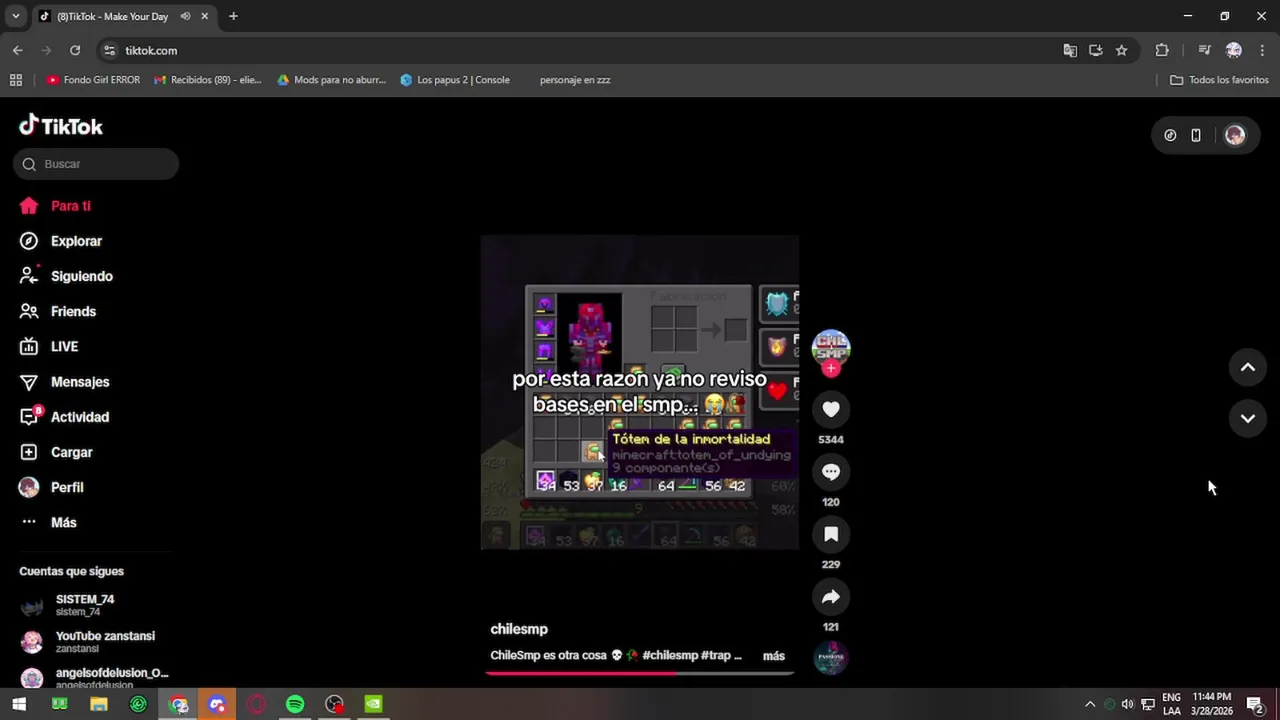
Task: Go to the previous video with up chevron
Action: (1248, 367)
